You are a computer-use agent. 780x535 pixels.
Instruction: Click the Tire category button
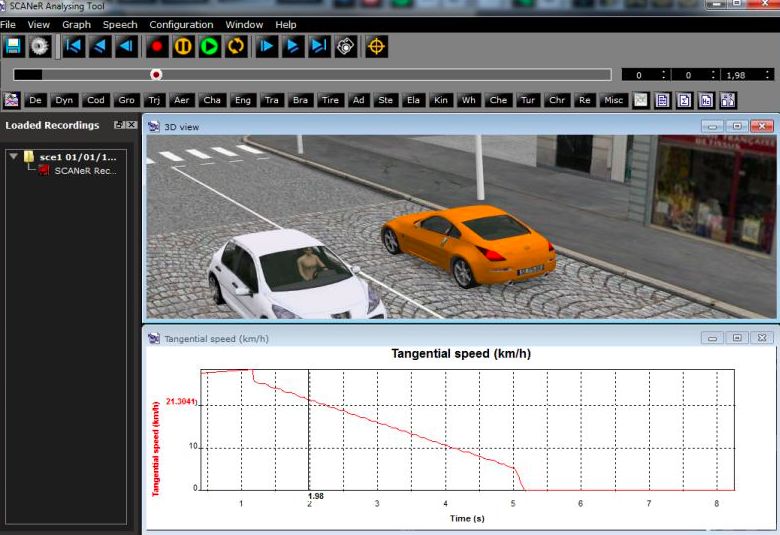pyautogui.click(x=330, y=100)
